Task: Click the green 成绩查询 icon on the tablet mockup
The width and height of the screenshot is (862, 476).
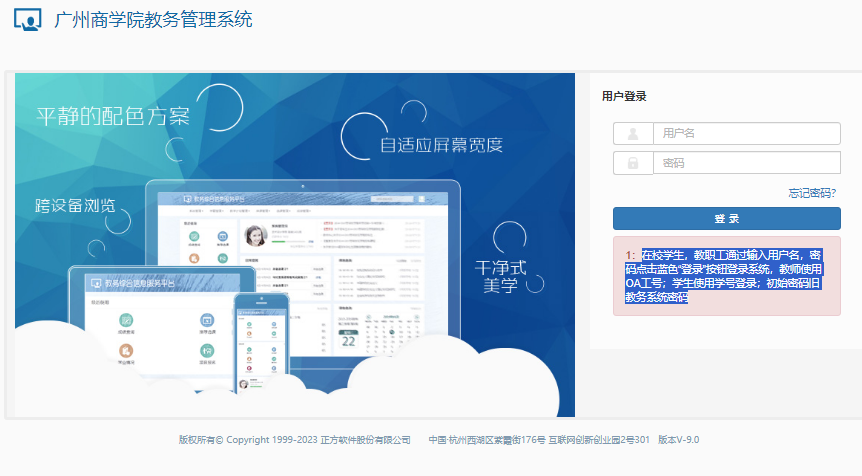Action: point(126,320)
